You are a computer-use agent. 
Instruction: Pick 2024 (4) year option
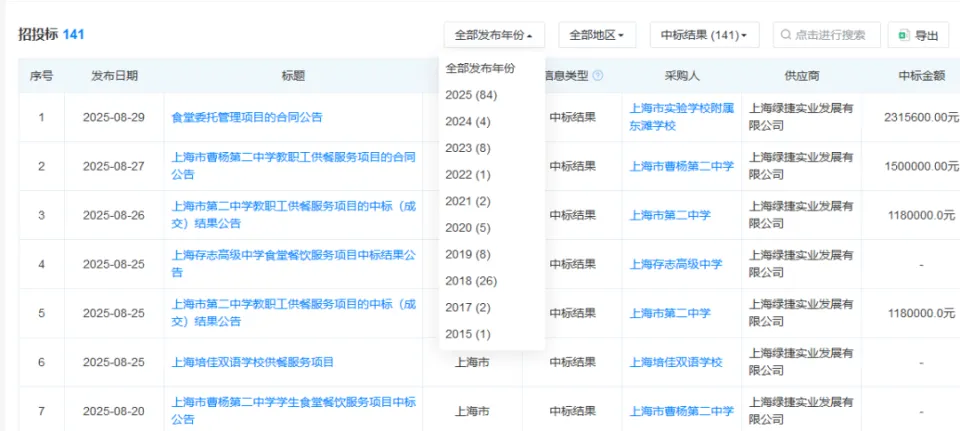(x=468, y=122)
